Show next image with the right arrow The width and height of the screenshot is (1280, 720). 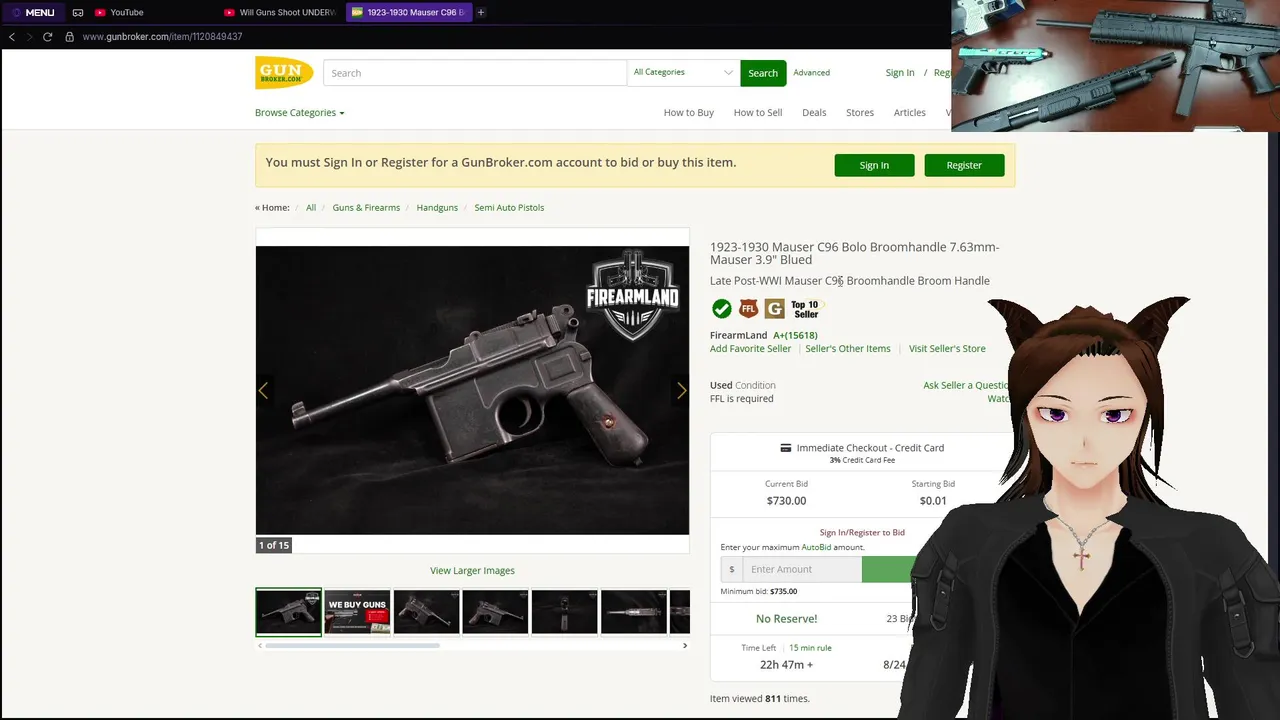(681, 391)
